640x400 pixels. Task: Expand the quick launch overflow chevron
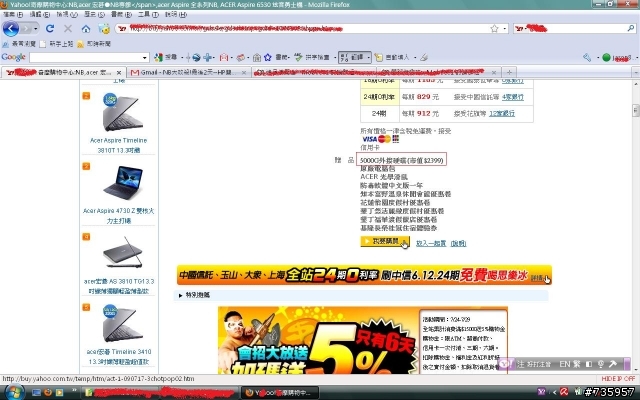click(74, 391)
